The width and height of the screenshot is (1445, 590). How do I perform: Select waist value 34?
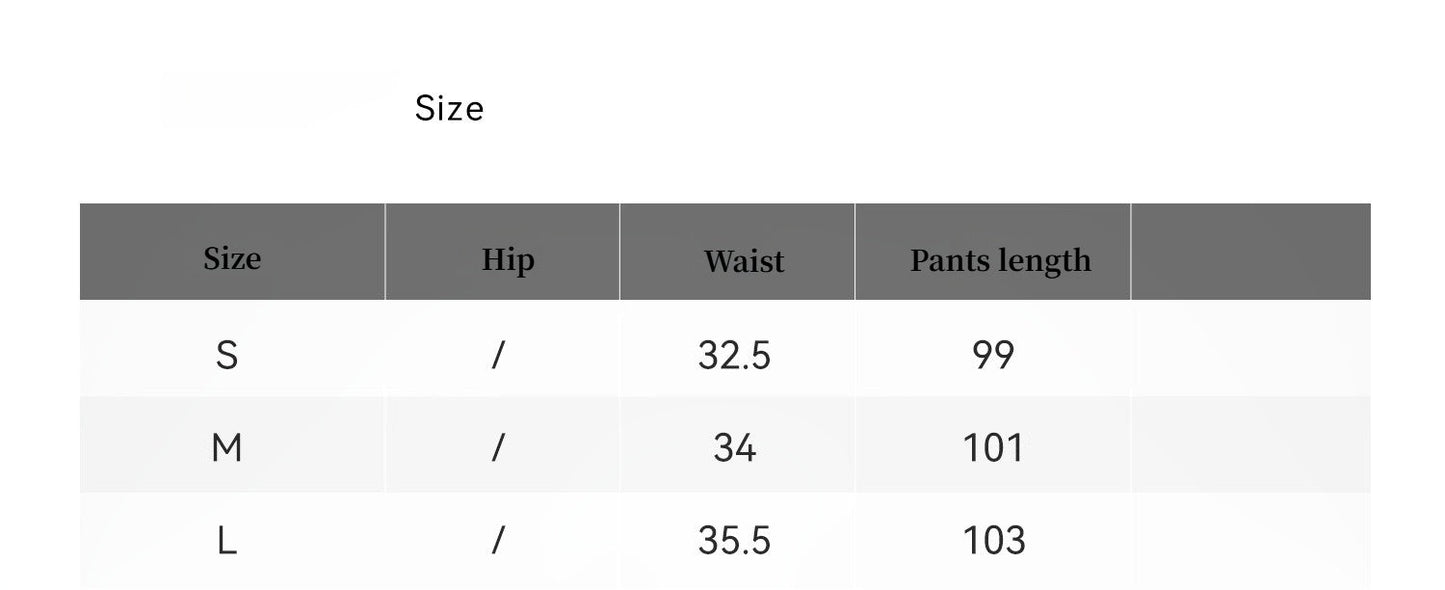(x=735, y=447)
